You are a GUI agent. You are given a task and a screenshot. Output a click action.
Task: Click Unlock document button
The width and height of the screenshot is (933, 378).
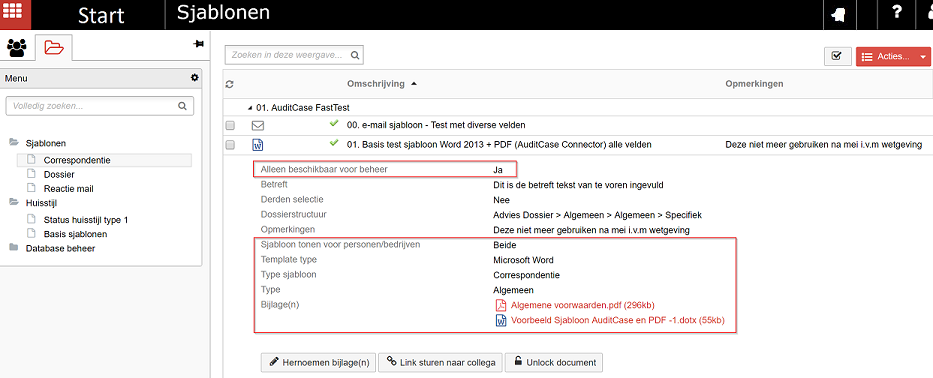(555, 362)
